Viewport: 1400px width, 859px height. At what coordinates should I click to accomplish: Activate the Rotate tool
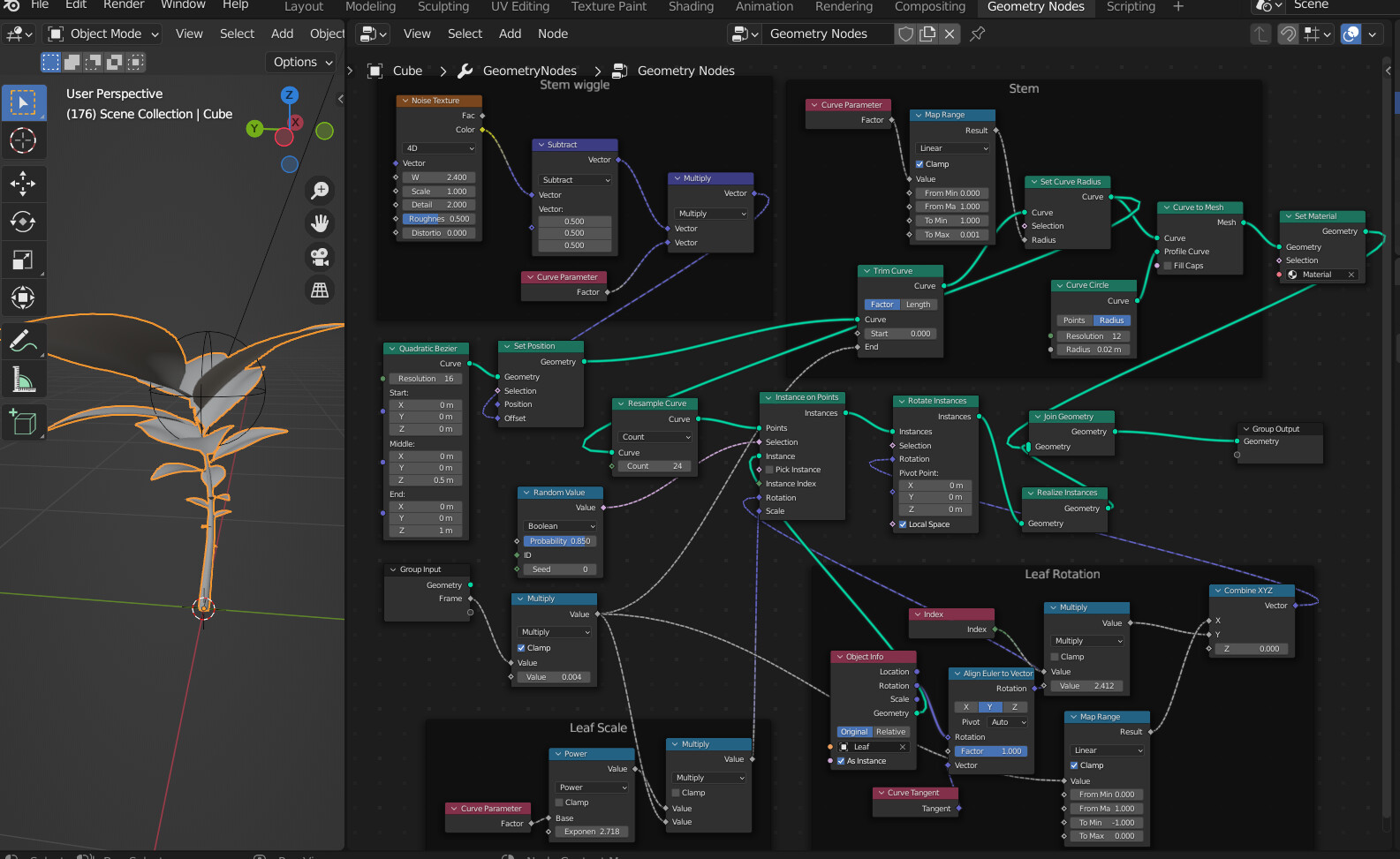tap(23, 222)
